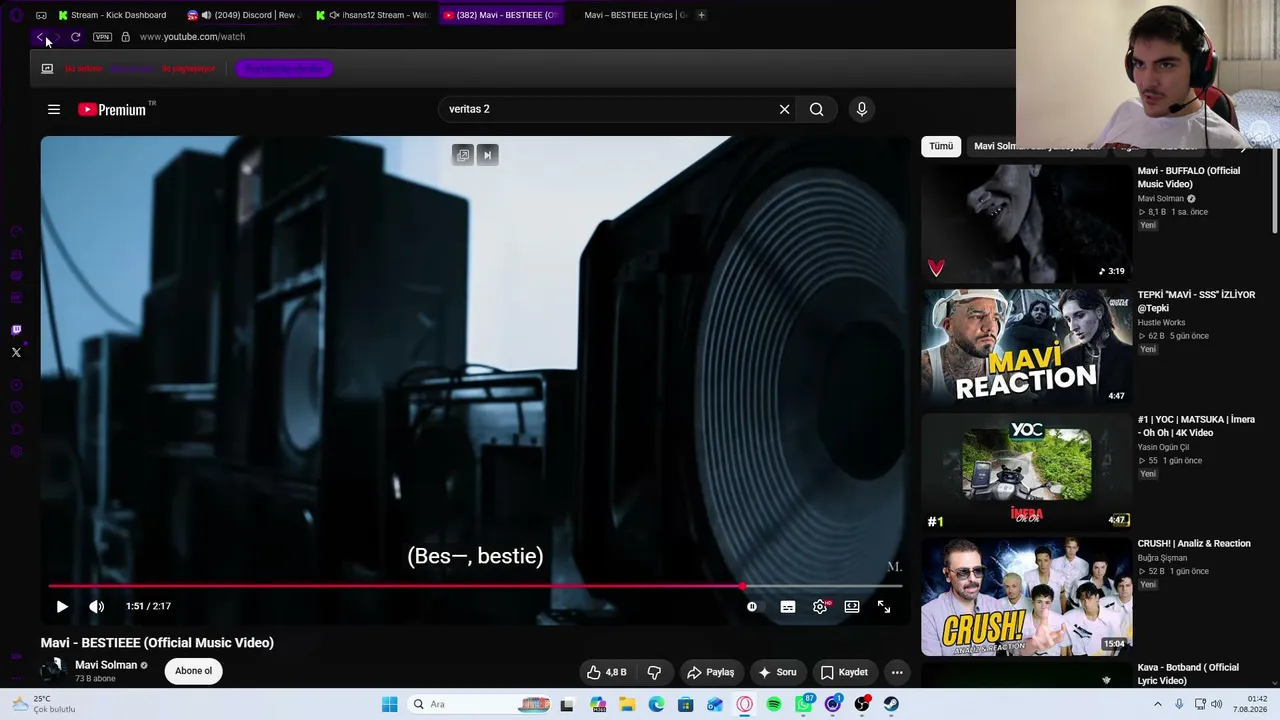Select the Tümü filter chip

click(941, 146)
